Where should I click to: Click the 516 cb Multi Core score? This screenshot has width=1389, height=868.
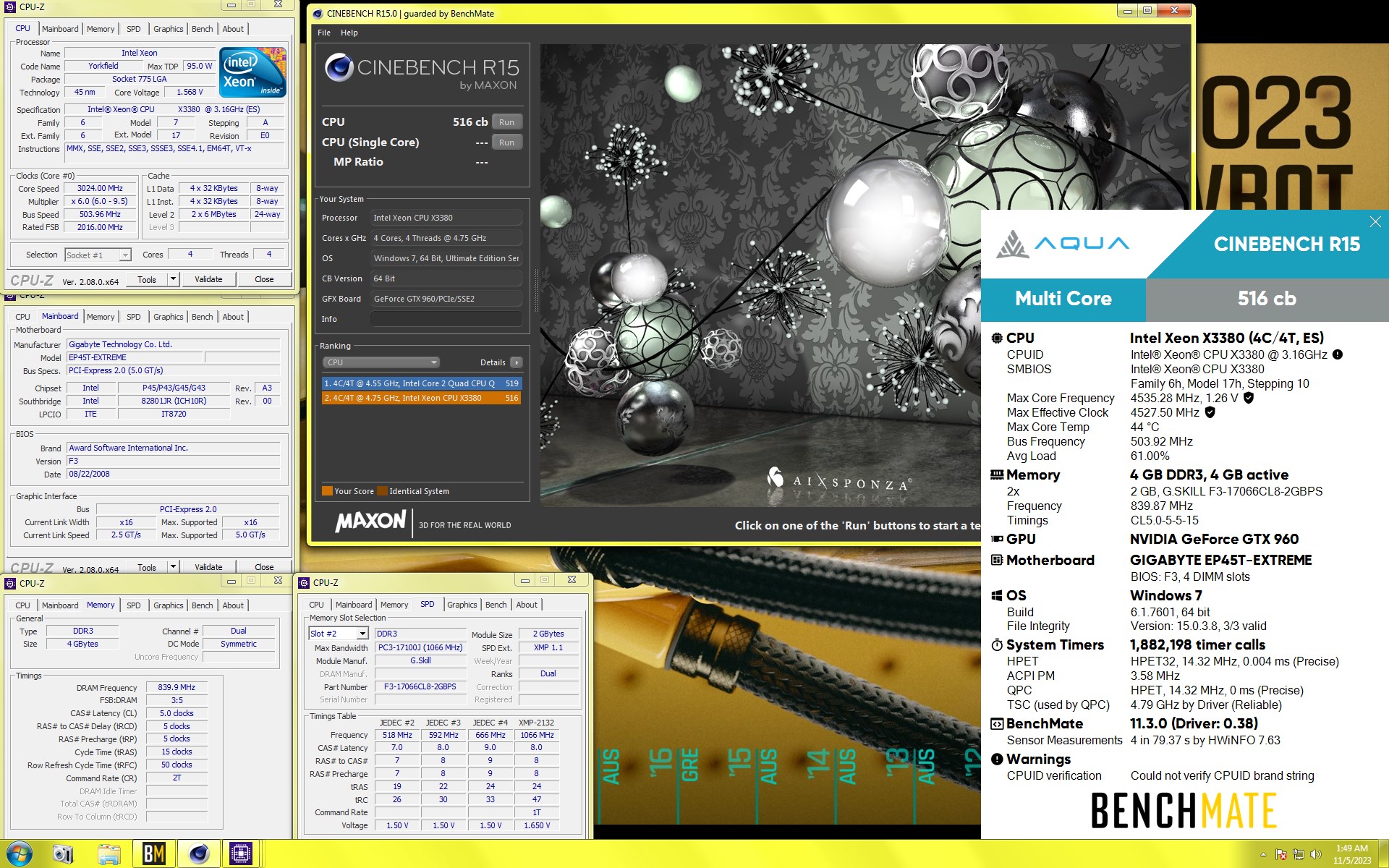(1267, 299)
